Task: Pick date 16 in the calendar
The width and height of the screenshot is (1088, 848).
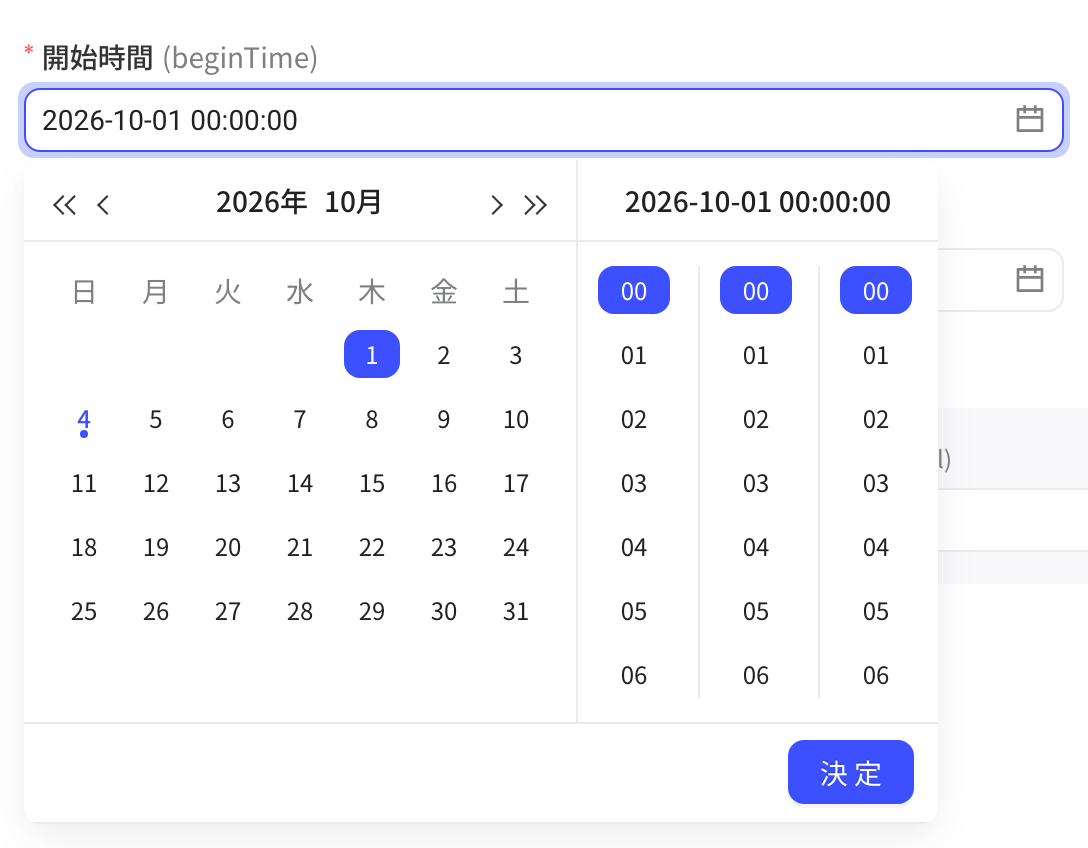Action: (x=444, y=483)
